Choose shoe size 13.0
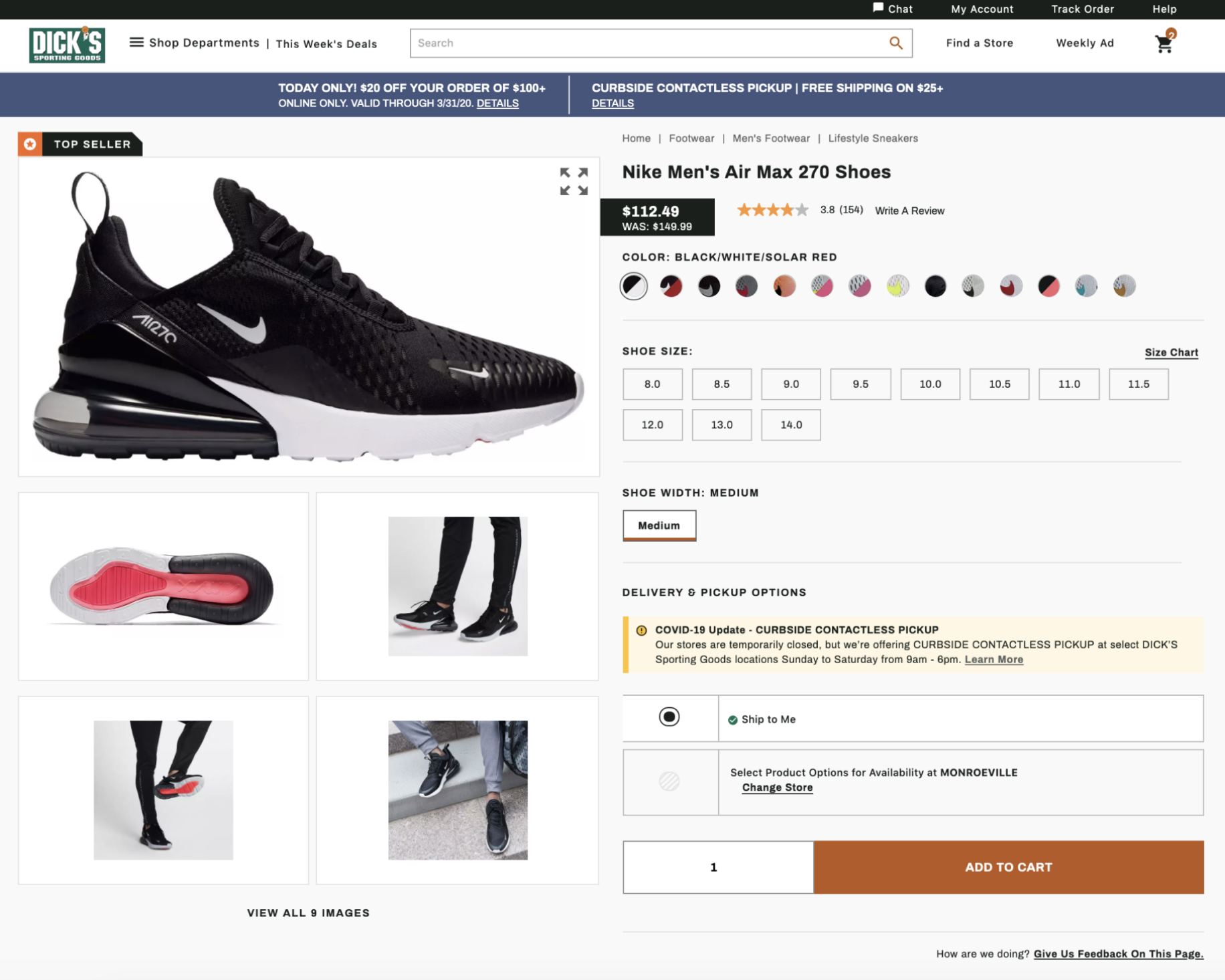Viewport: 1225px width, 980px height. click(721, 425)
